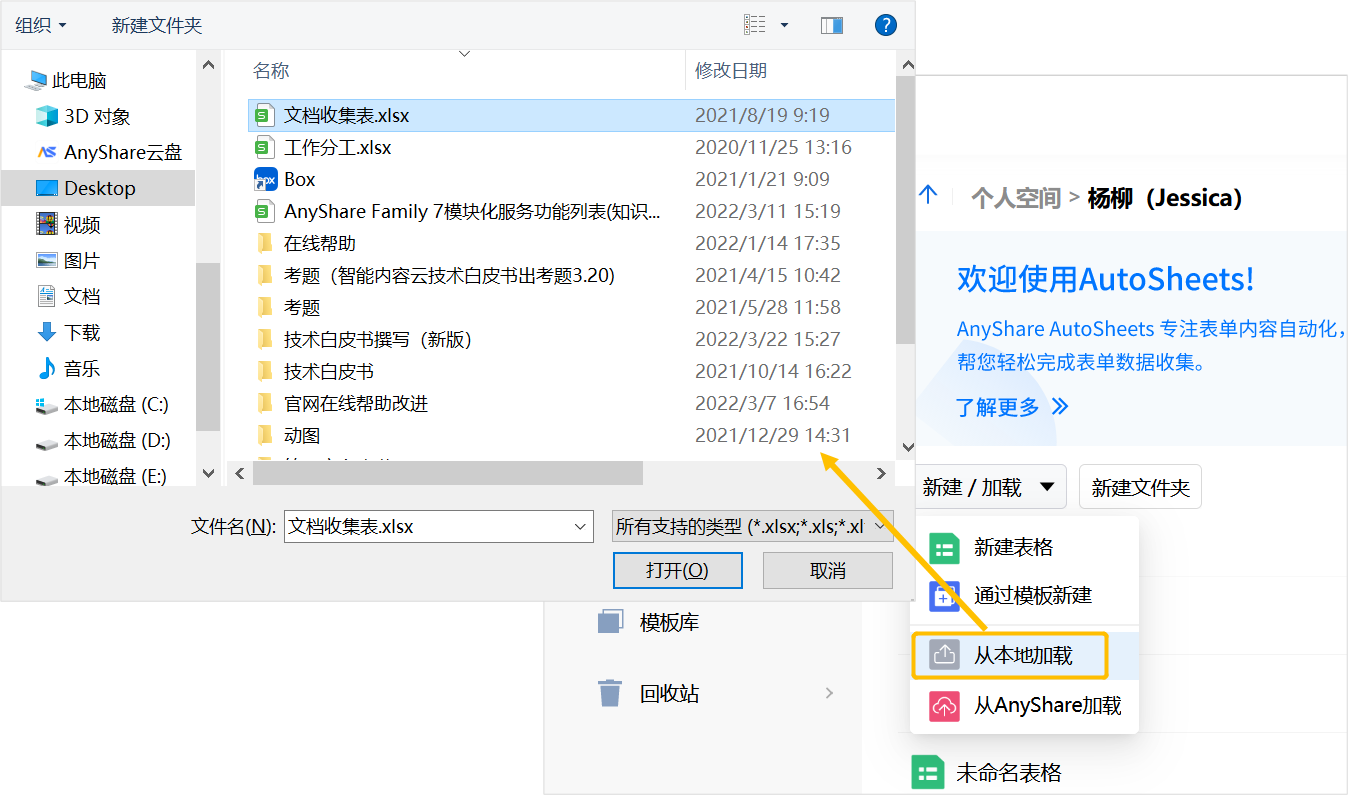Expand the 文件名 combo box dropdown
1348x795 pixels.
(581, 526)
